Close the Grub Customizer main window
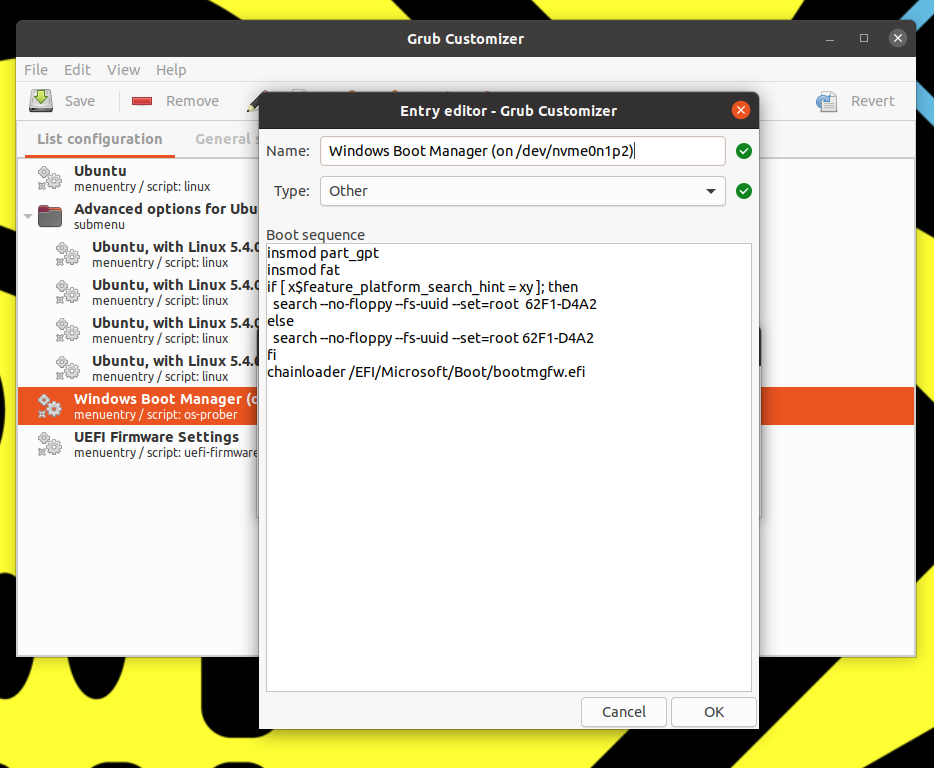934x768 pixels. (898, 38)
